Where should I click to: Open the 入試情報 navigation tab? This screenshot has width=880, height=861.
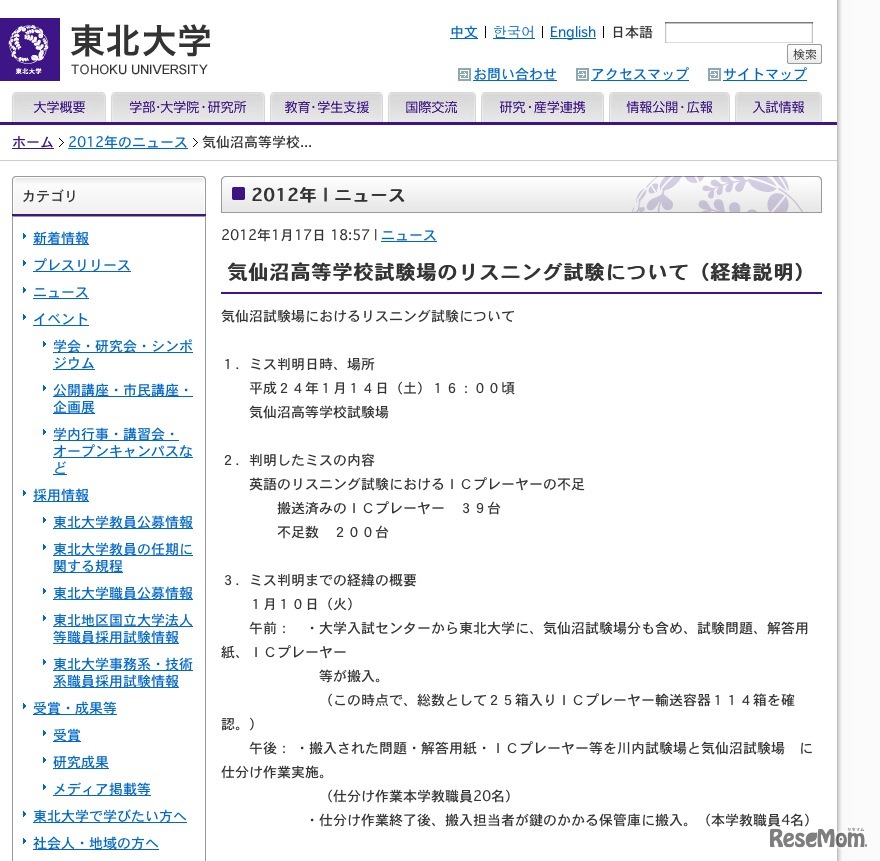click(778, 107)
